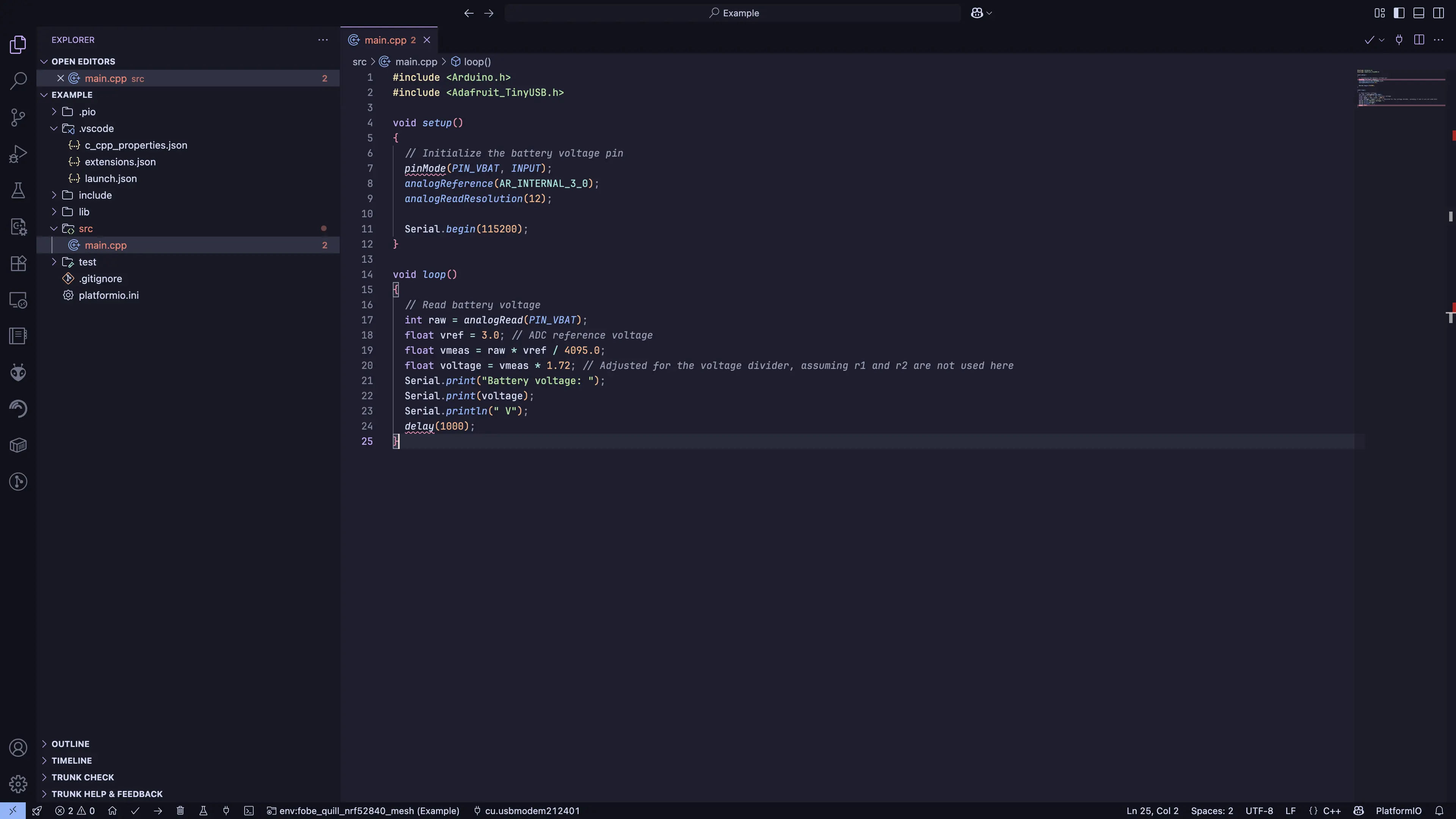The image size is (1456, 819).
Task: Clean the project with the trash icon
Action: [x=180, y=811]
